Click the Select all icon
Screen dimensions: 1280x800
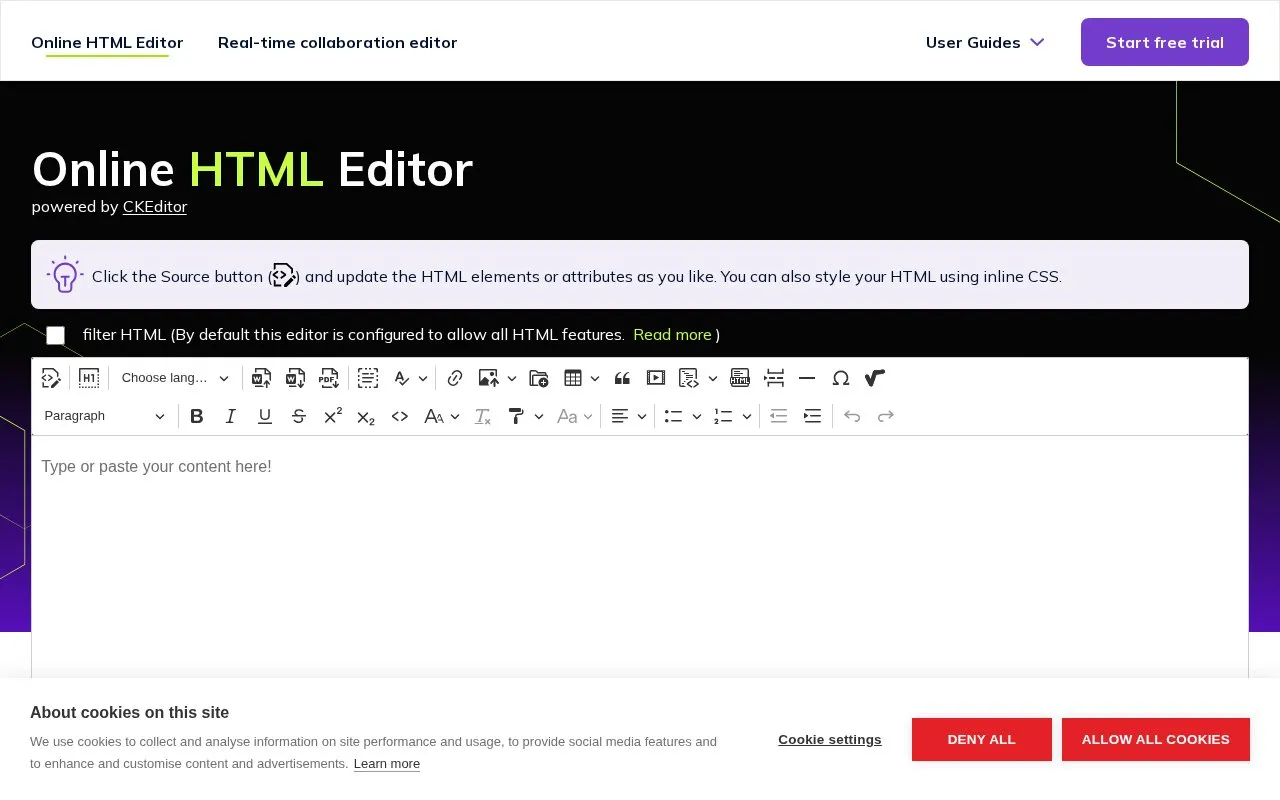(x=368, y=378)
